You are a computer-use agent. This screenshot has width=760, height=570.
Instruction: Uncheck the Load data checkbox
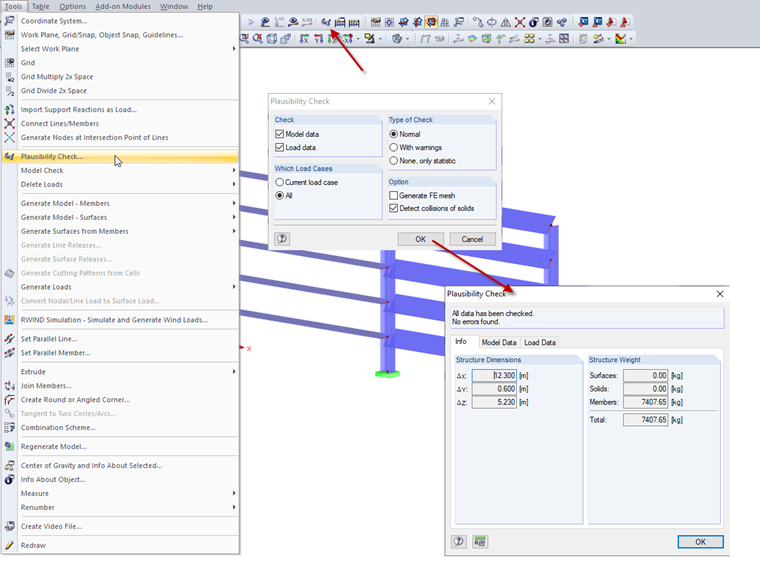tap(279, 147)
